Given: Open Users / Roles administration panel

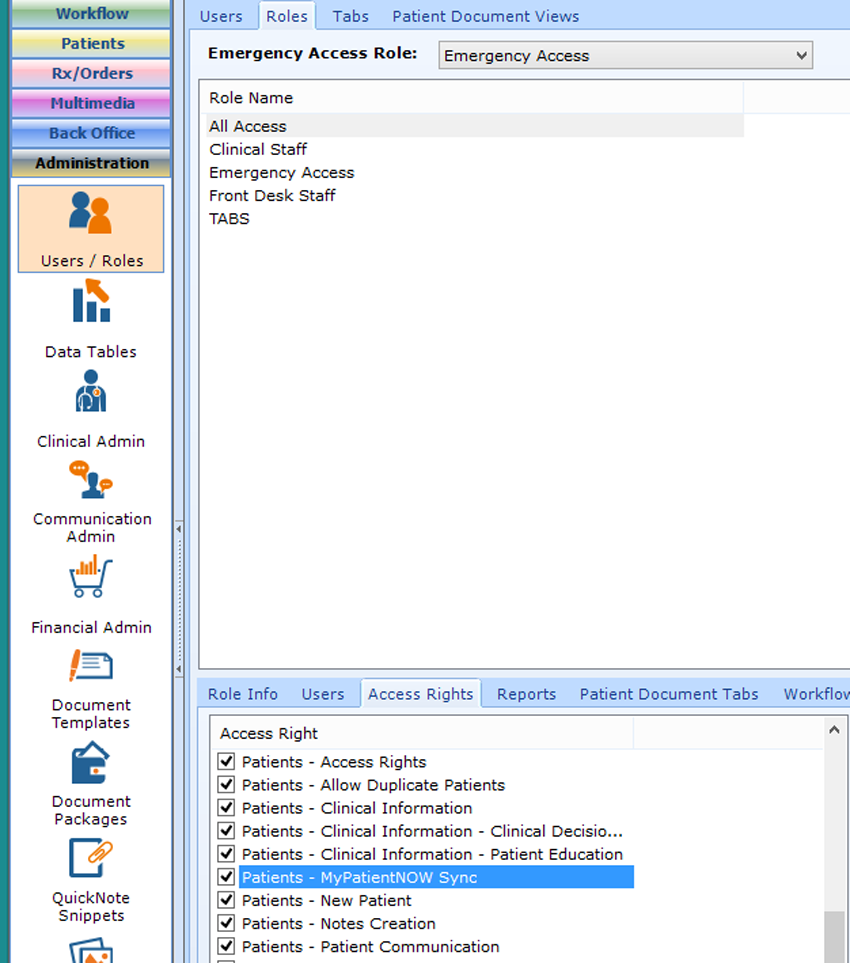Looking at the screenshot, I should point(90,228).
